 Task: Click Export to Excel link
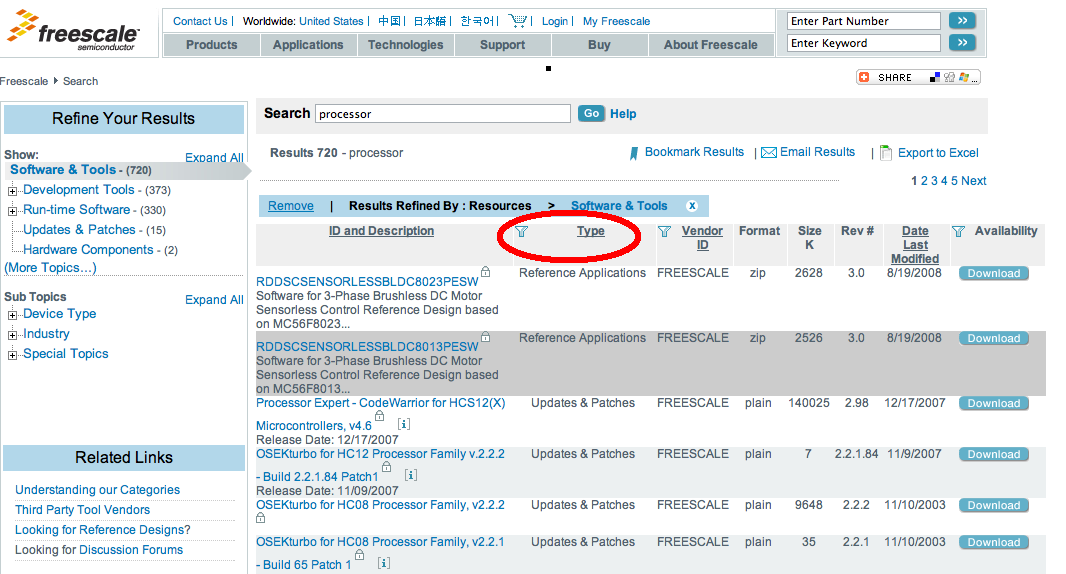(938, 153)
